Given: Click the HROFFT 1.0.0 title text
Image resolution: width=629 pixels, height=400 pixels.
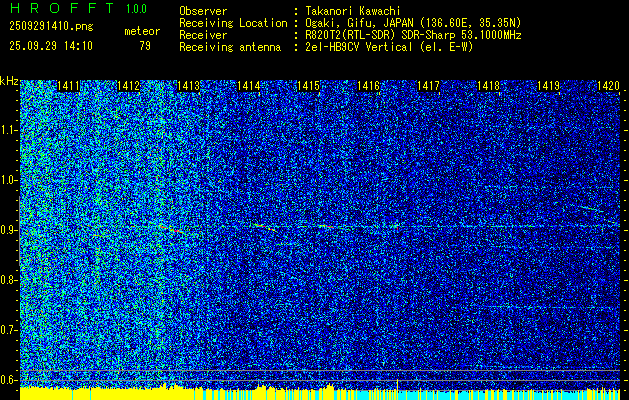Looking at the screenshot, I should tap(78, 8).
